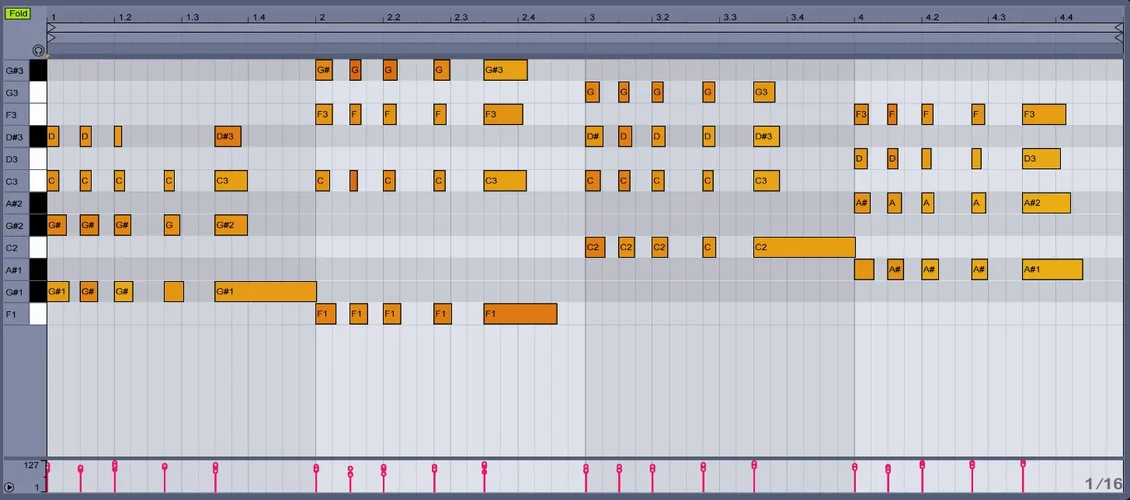Select the long G#1 note ending bar 1
1130x500 pixels.
coord(266,292)
